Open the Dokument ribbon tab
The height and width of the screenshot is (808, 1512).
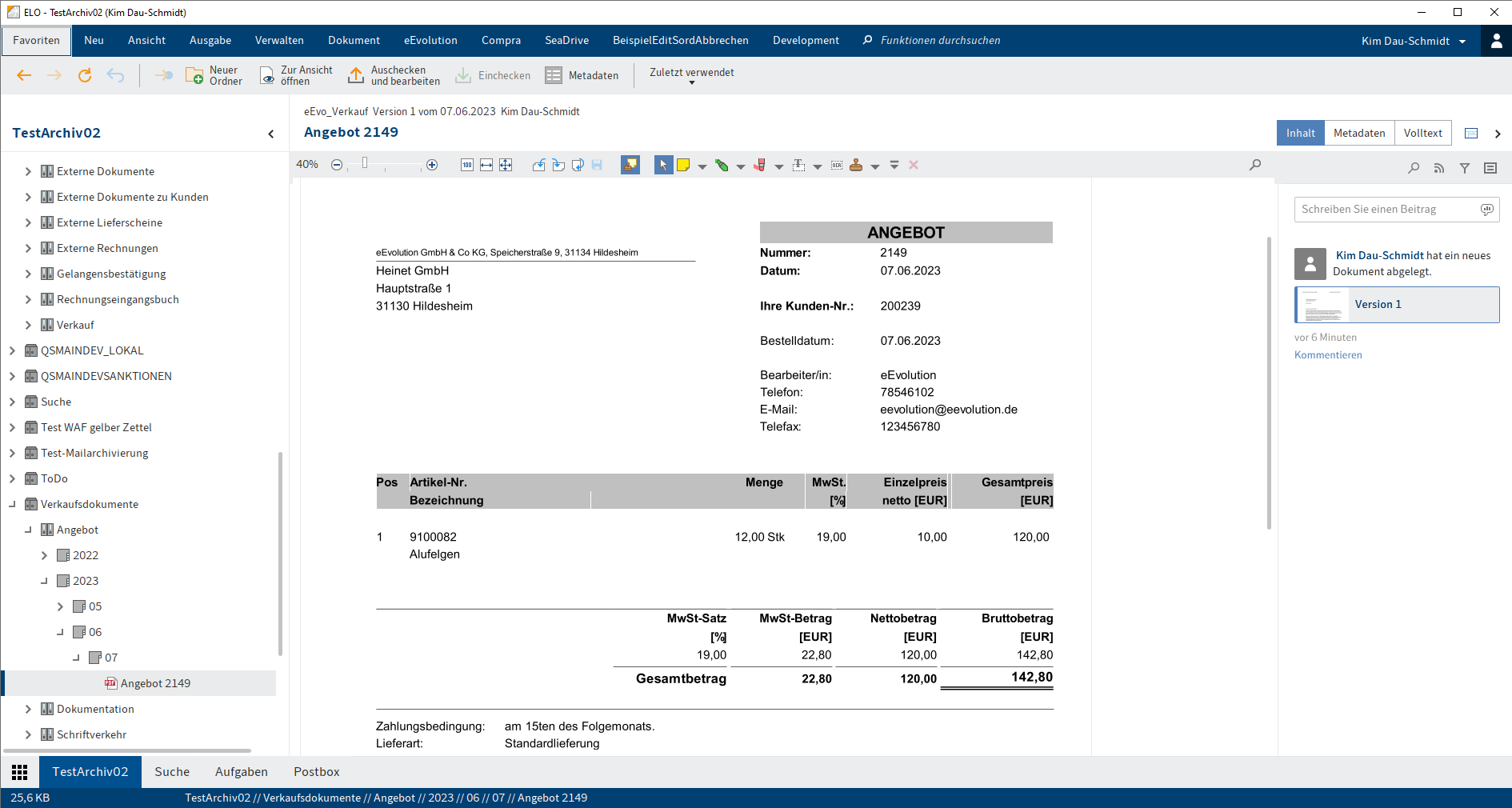pyautogui.click(x=354, y=41)
